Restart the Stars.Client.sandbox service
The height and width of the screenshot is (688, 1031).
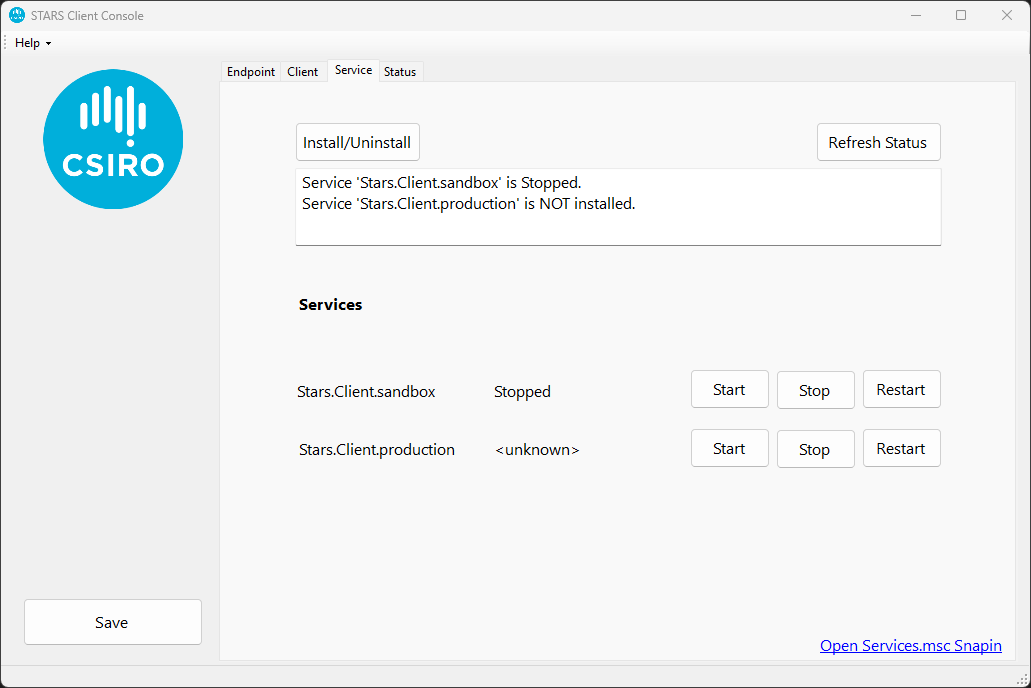tap(901, 389)
